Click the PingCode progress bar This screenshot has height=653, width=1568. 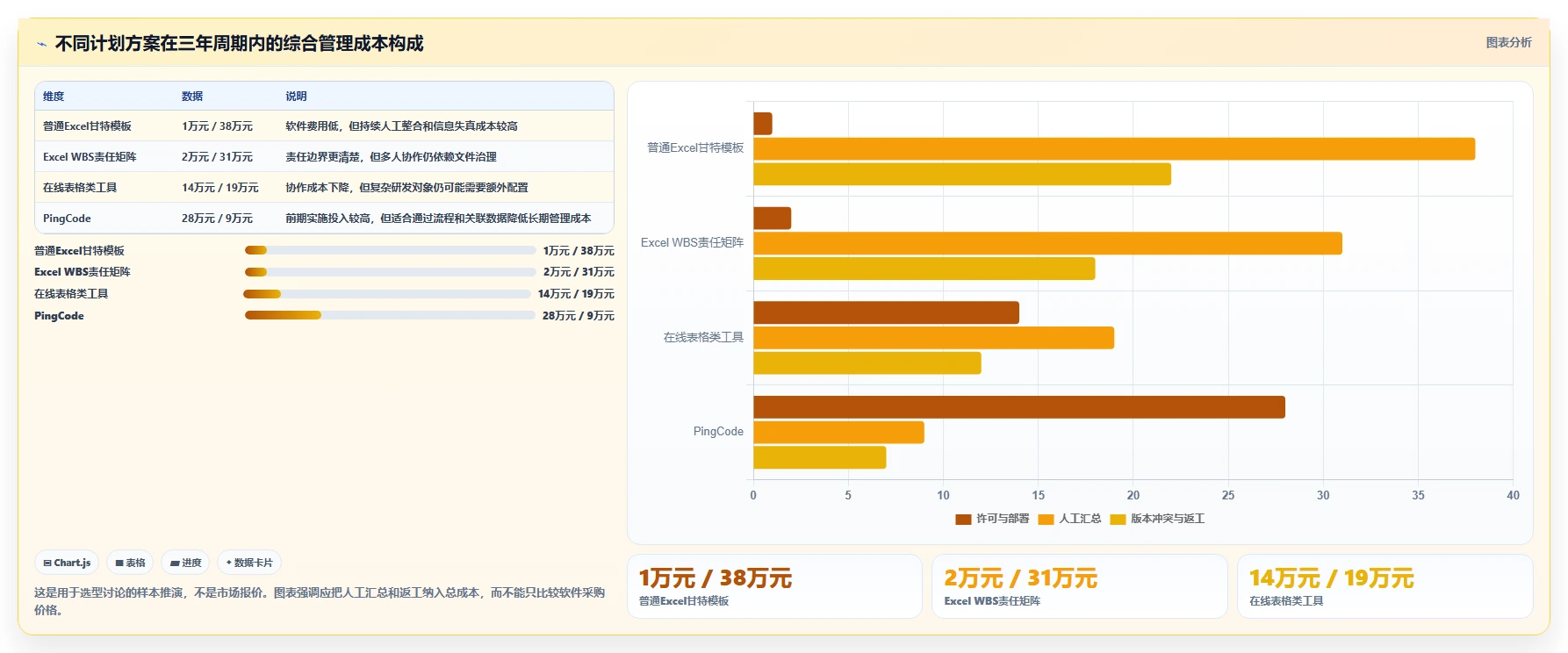(x=390, y=315)
